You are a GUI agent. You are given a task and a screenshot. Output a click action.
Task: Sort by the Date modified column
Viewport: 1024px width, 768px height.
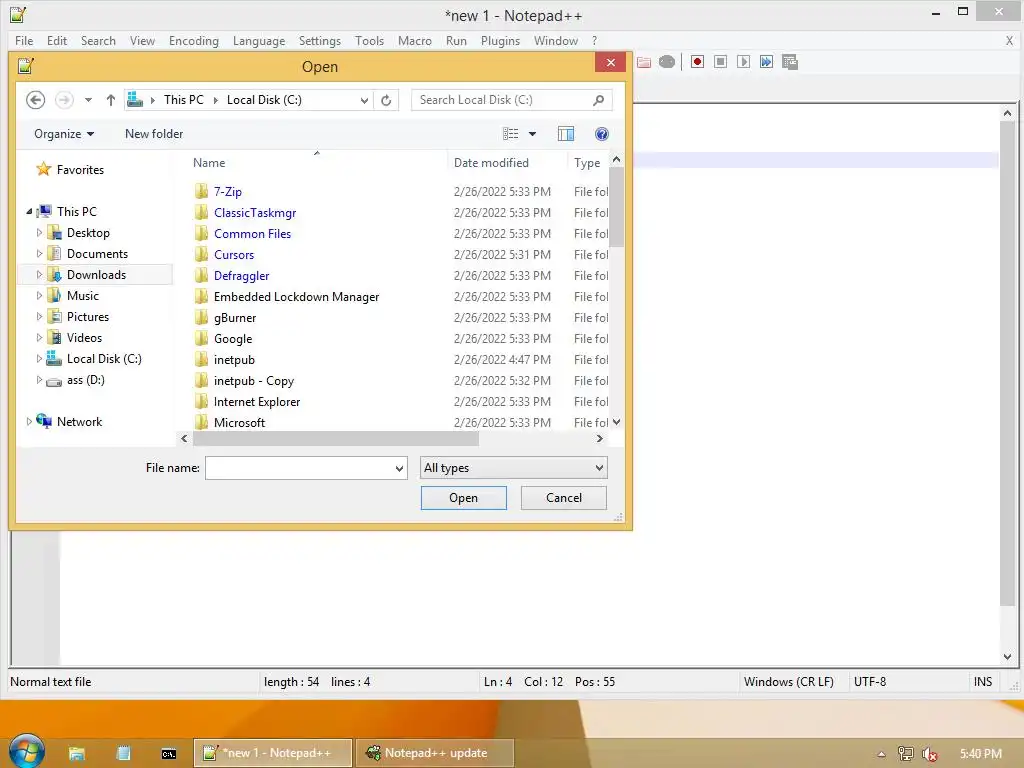click(x=491, y=163)
